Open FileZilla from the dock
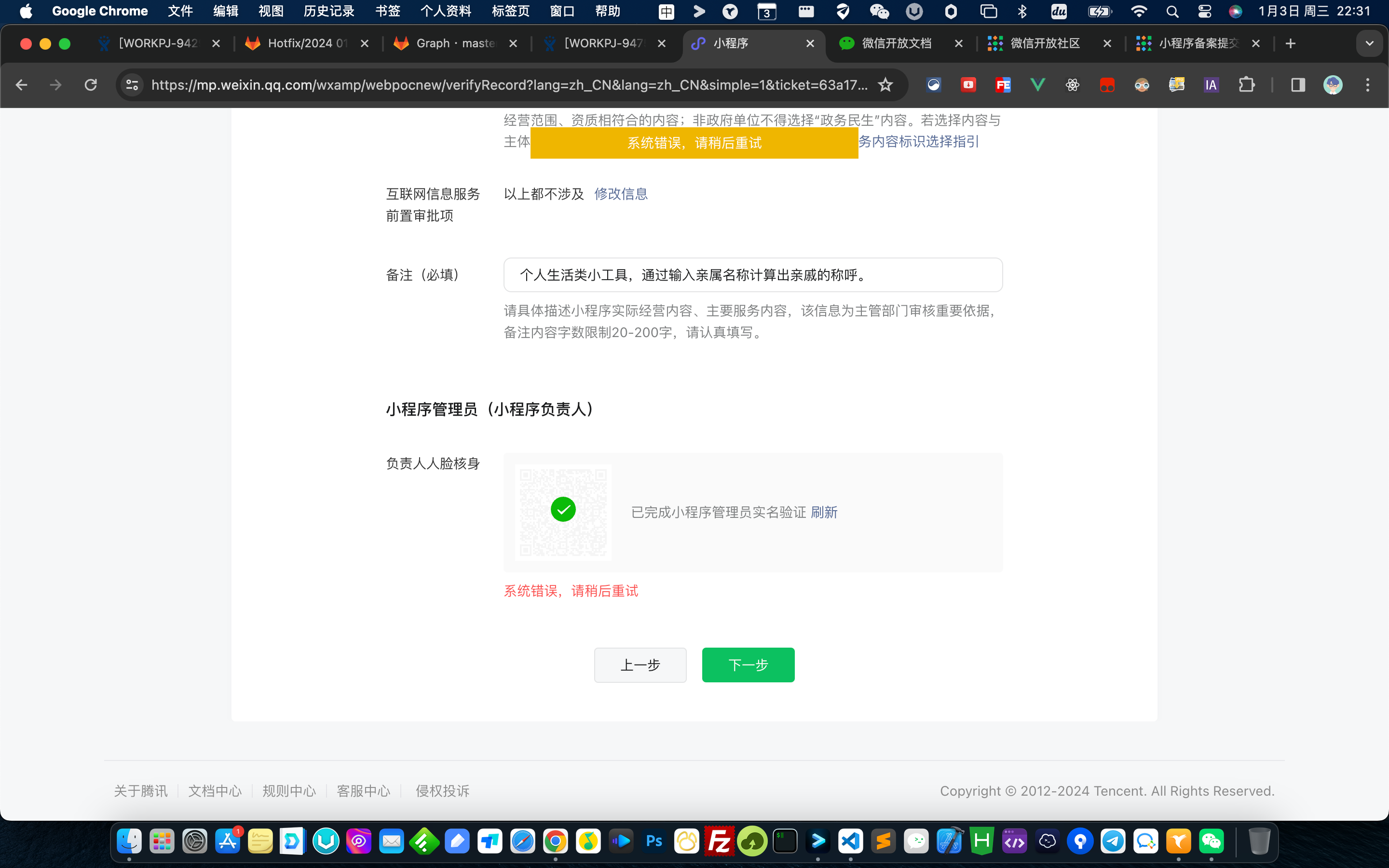 coord(719,841)
